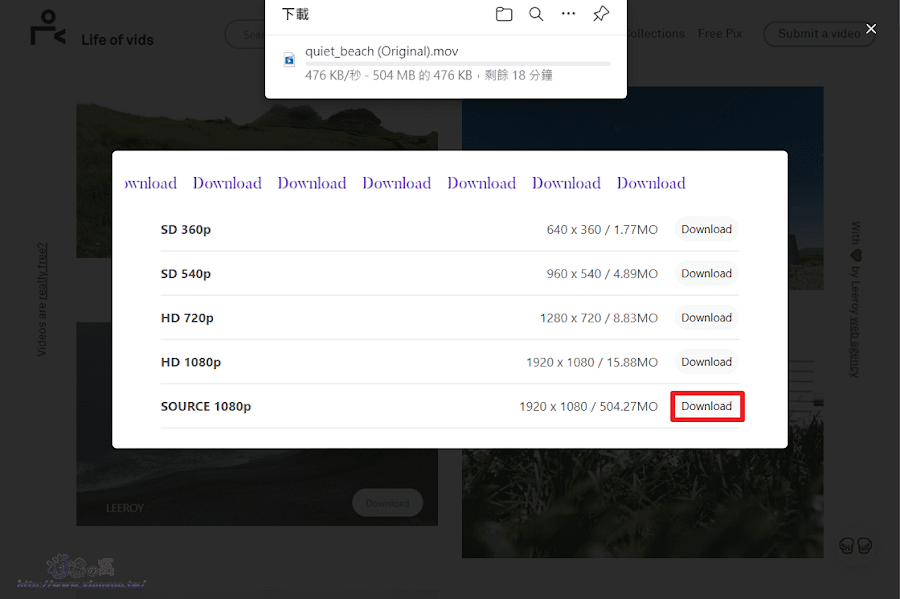The image size is (900, 599).
Task: Open the Collections menu link
Action: pos(655,34)
